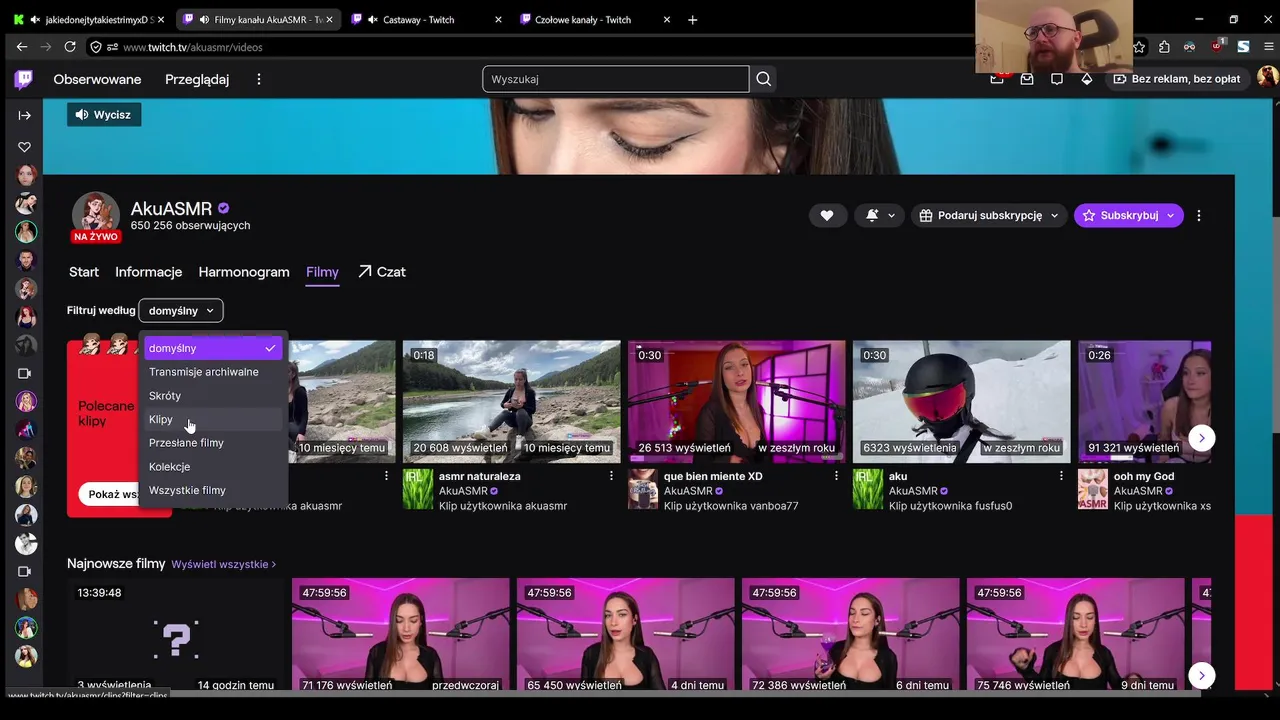Open the IRL category icon for asmr naturaleza
Screen dimensions: 1280x720
[418, 490]
